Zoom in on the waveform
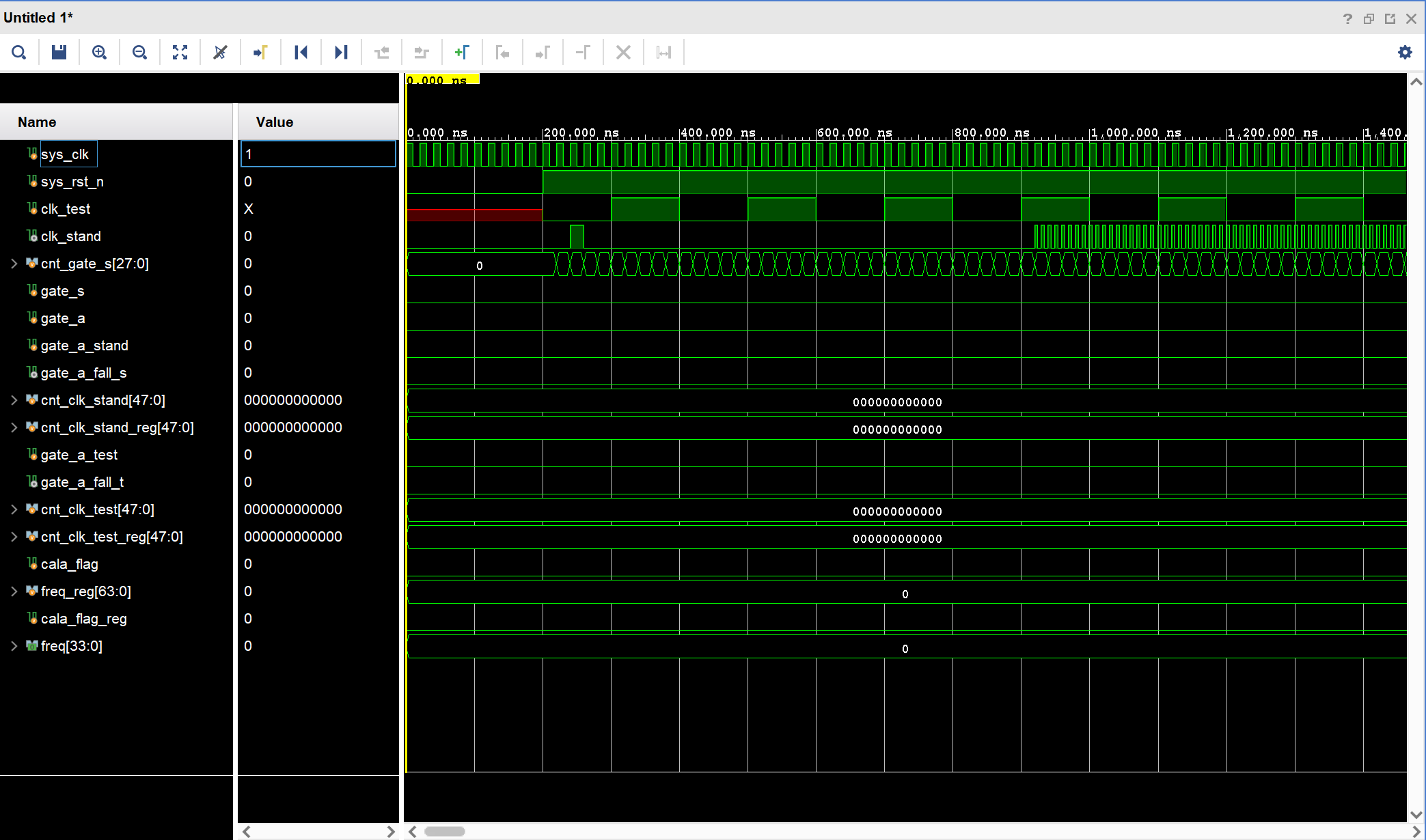 click(x=99, y=53)
